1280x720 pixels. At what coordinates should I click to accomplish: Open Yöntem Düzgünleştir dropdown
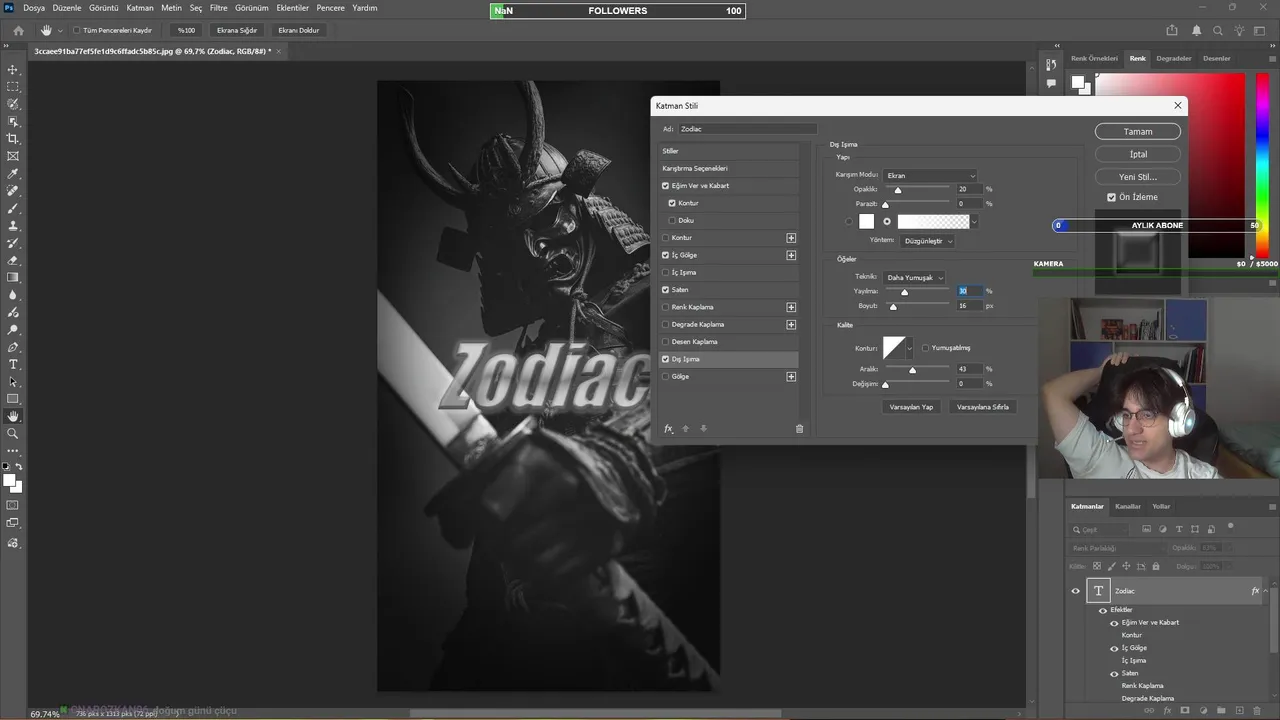(928, 241)
